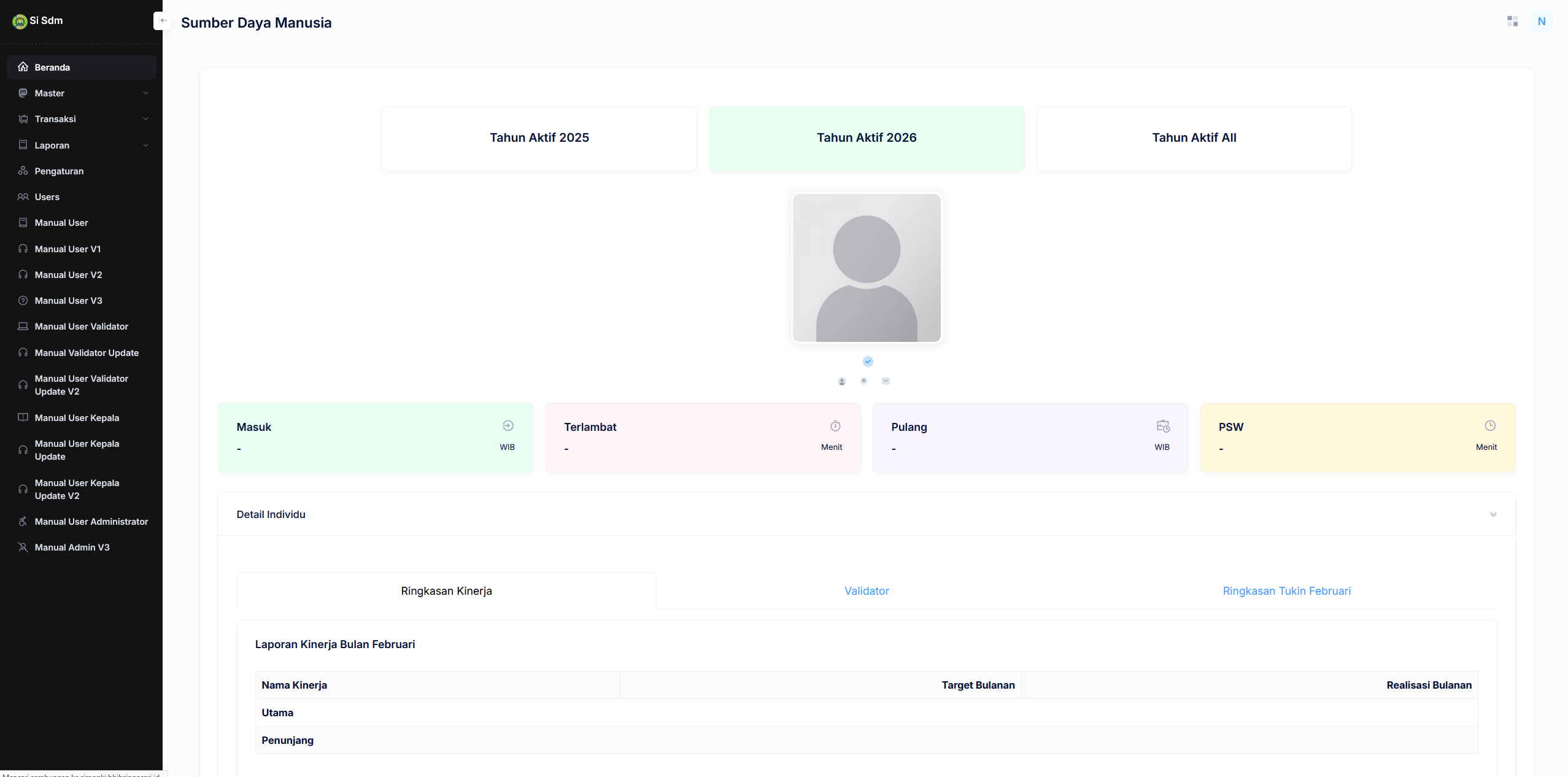1568x777 pixels.
Task: Switch to Tahun Aktif All mode
Action: (x=1193, y=137)
